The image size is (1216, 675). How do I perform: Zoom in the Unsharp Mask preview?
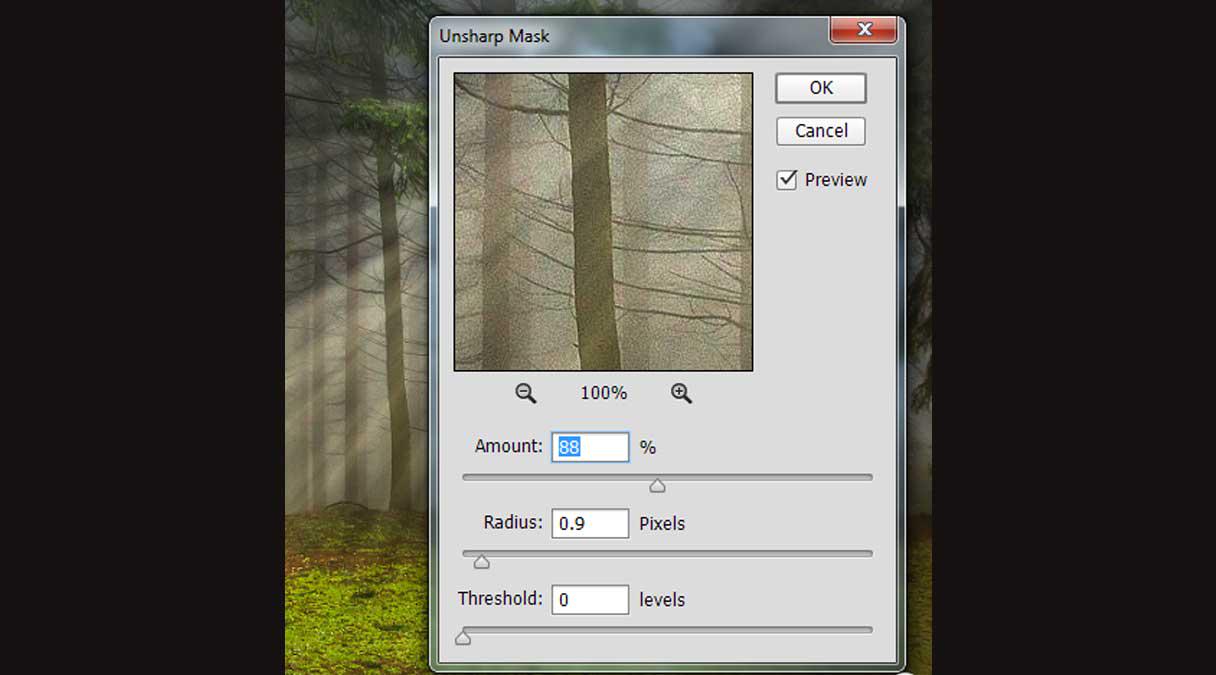681,394
